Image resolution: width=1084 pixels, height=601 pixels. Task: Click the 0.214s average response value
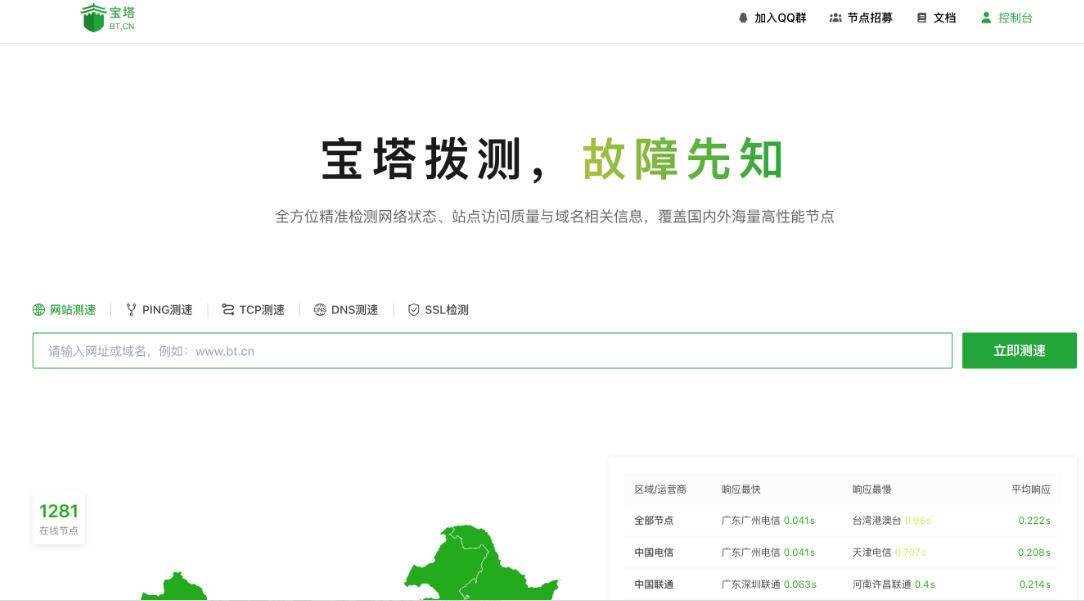(1034, 584)
